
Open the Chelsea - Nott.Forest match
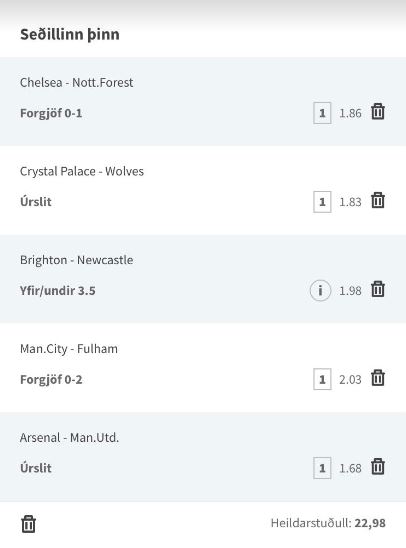[77, 82]
